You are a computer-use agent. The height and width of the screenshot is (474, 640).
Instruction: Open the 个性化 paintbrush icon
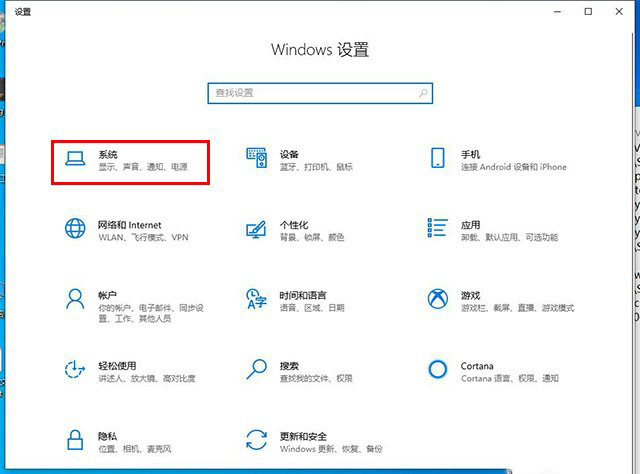(256, 229)
